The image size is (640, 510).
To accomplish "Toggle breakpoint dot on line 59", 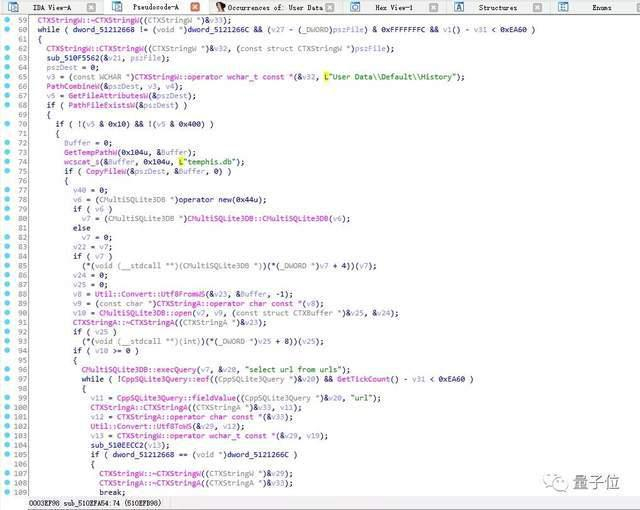I will click(x=7, y=20).
